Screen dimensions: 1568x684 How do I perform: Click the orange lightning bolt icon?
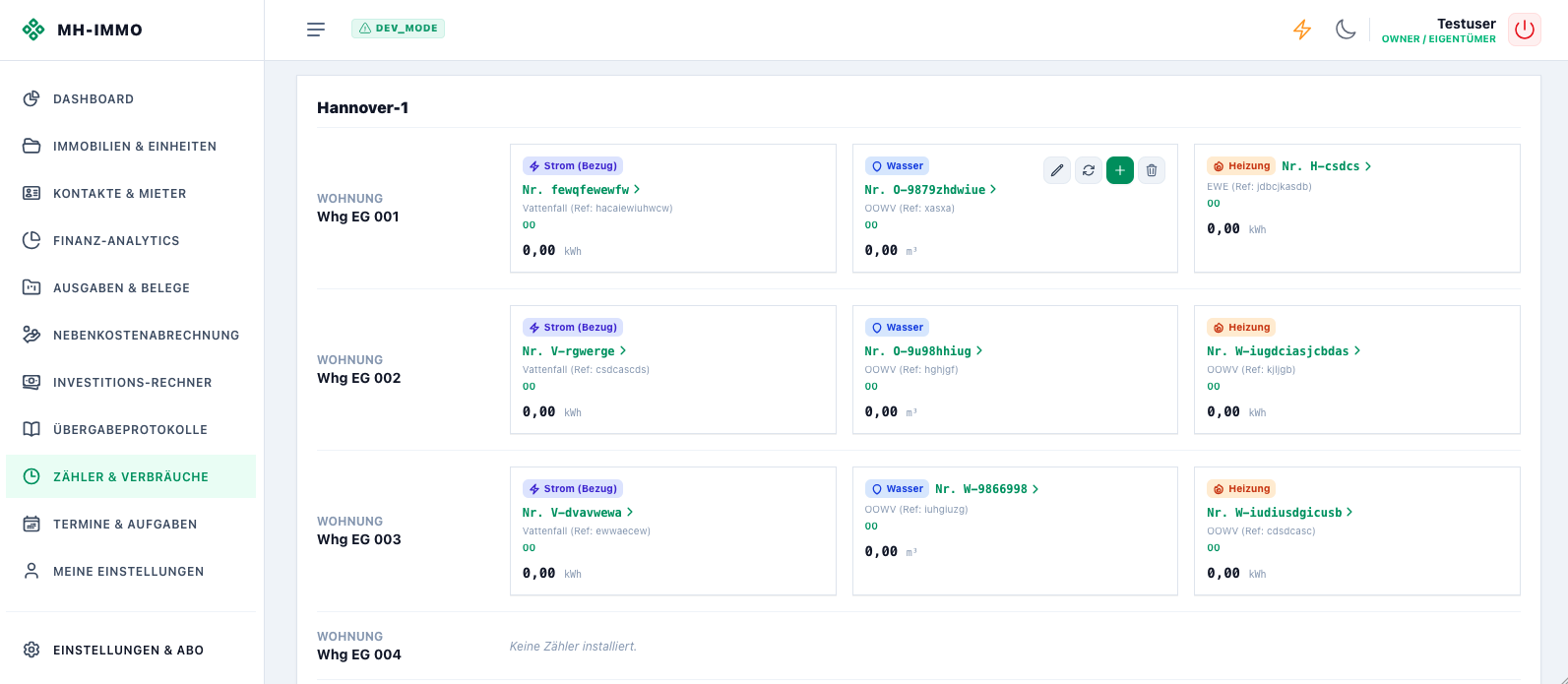tap(1302, 30)
